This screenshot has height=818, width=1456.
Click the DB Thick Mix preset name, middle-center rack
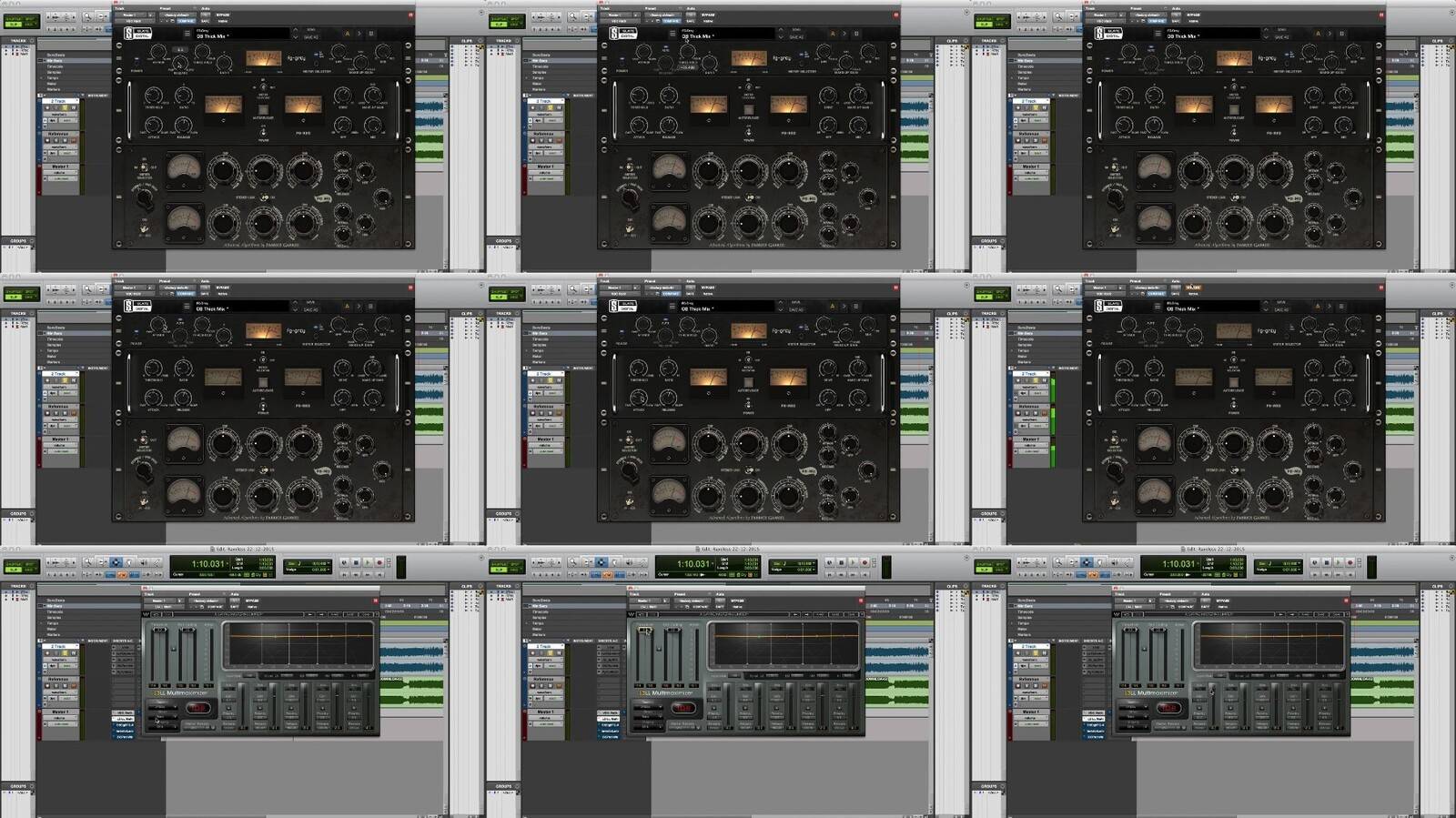[697, 308]
